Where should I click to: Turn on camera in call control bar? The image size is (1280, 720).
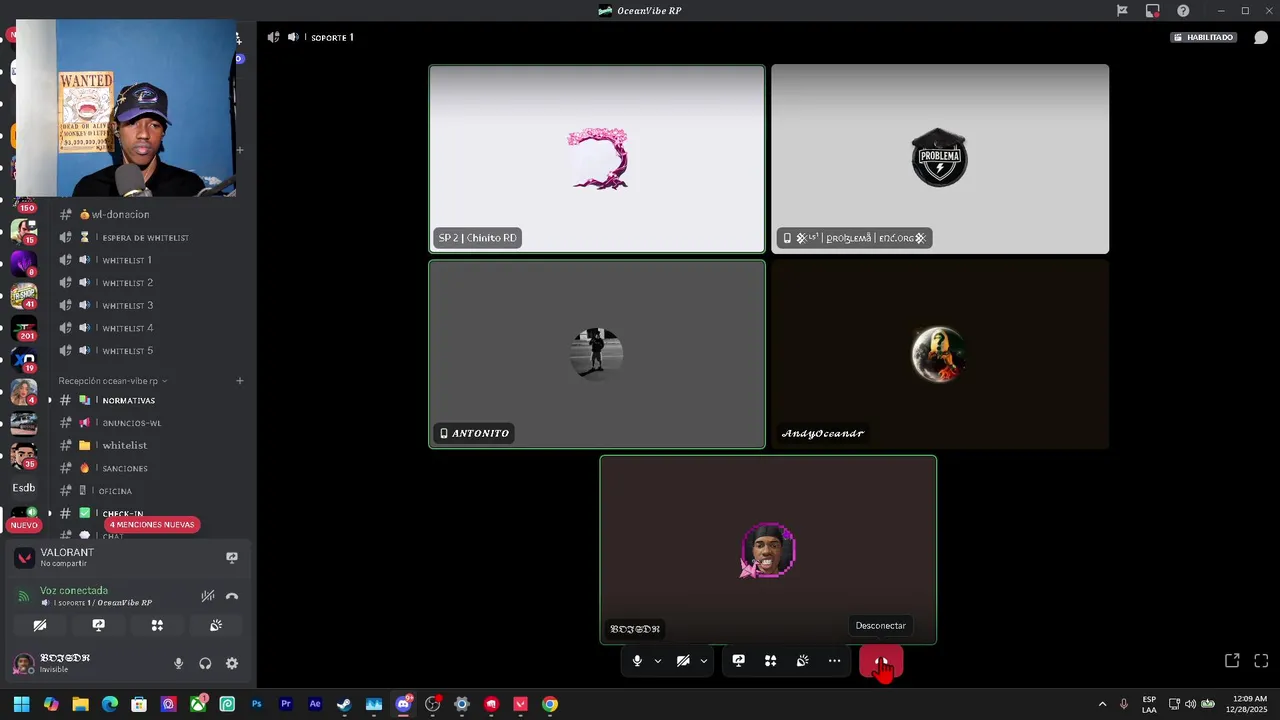point(683,661)
